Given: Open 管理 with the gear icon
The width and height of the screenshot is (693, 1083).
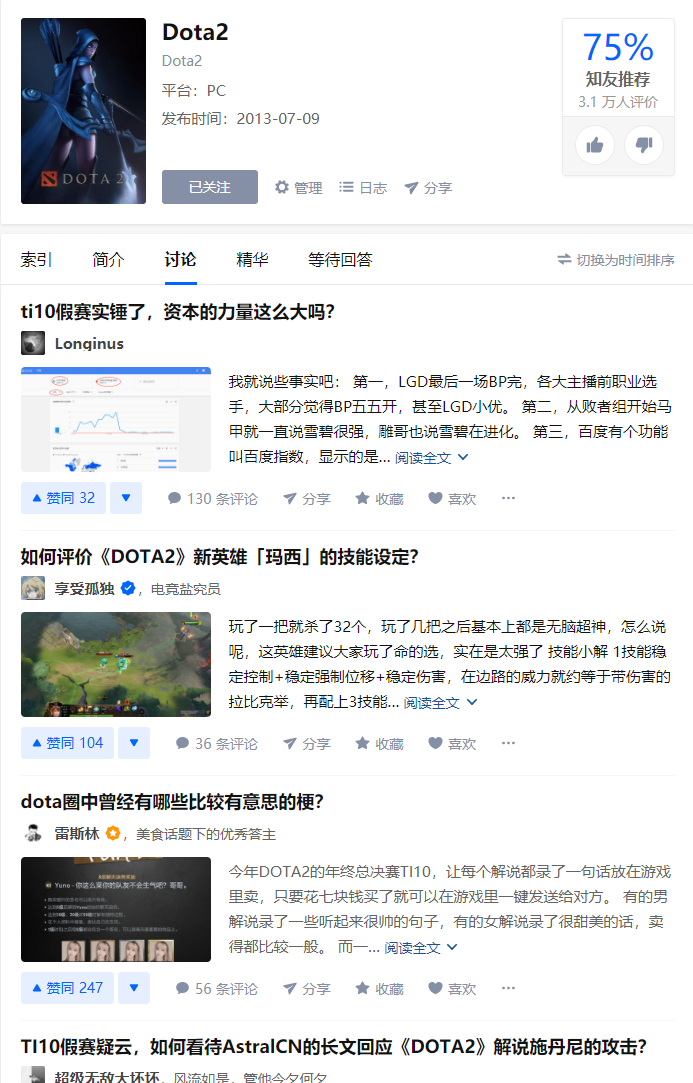Looking at the screenshot, I should pyautogui.click(x=298, y=188).
